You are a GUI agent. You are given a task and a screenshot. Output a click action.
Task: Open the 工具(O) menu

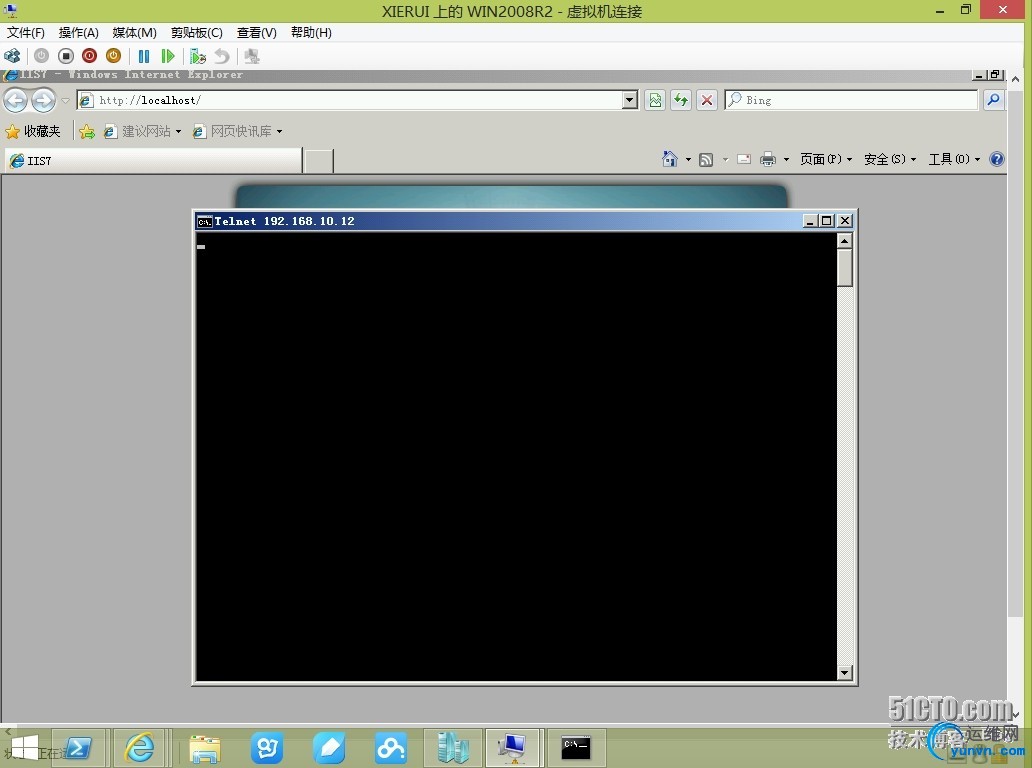pos(954,159)
